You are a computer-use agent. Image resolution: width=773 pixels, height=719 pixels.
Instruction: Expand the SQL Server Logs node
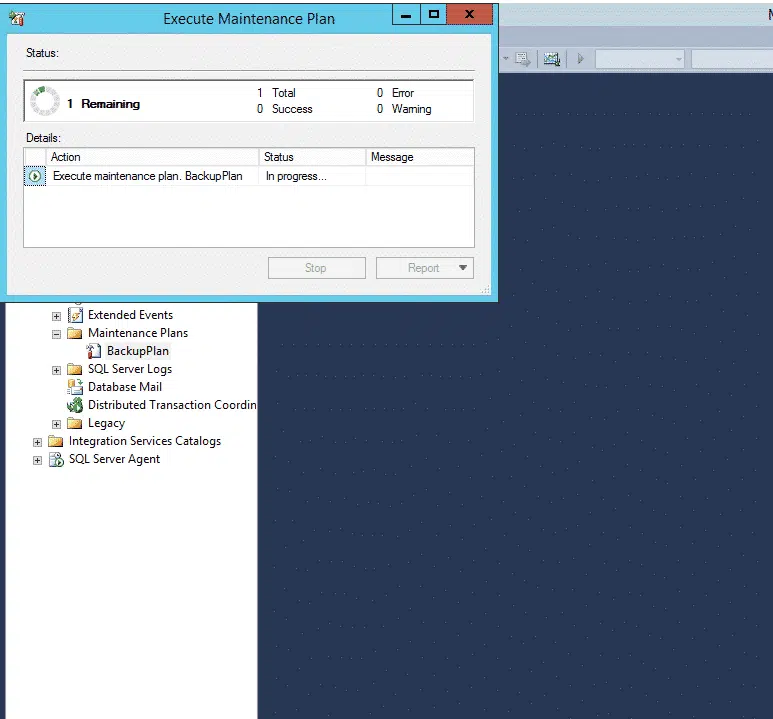57,370
